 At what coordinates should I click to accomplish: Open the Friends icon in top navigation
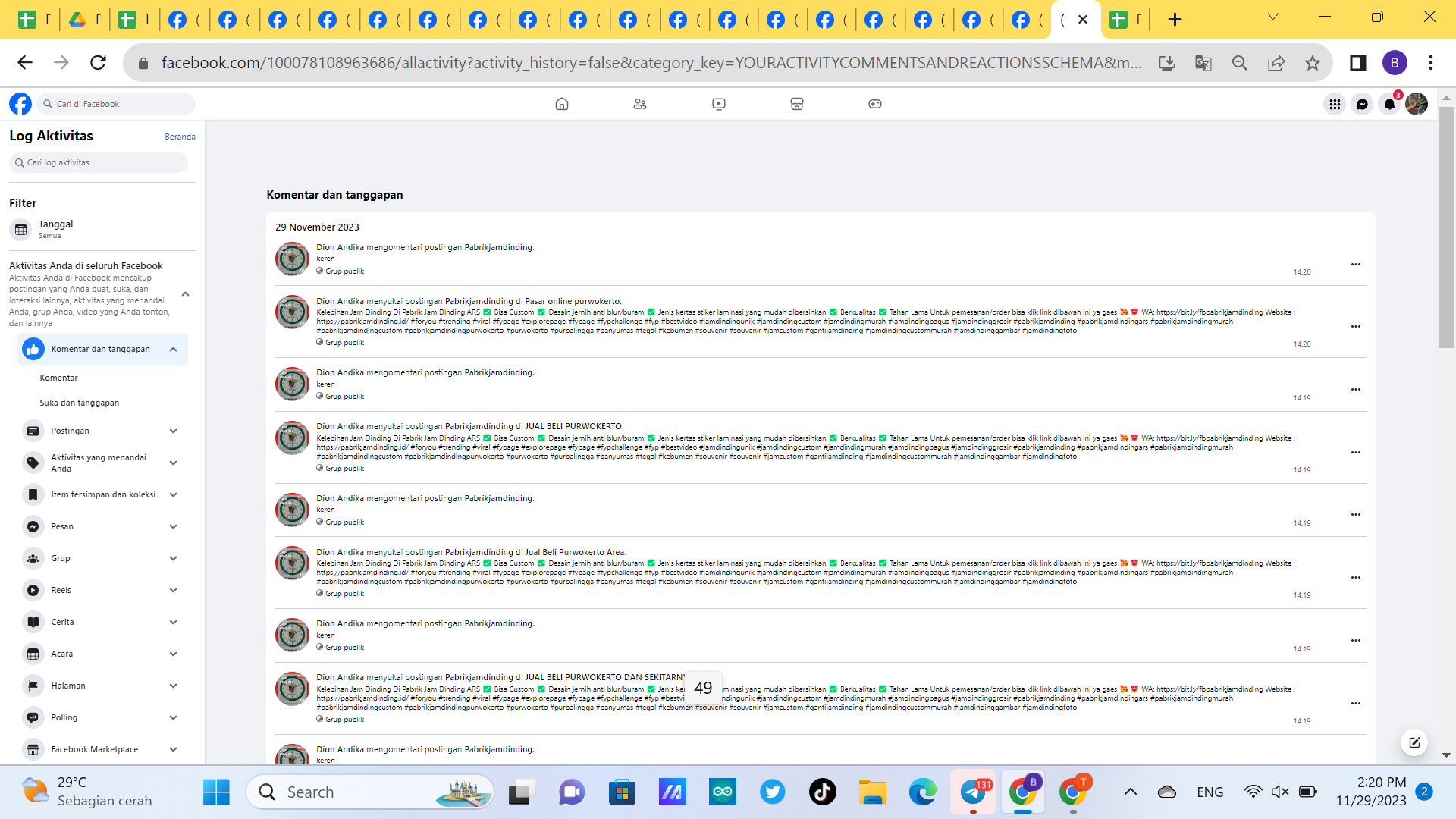pos(640,104)
